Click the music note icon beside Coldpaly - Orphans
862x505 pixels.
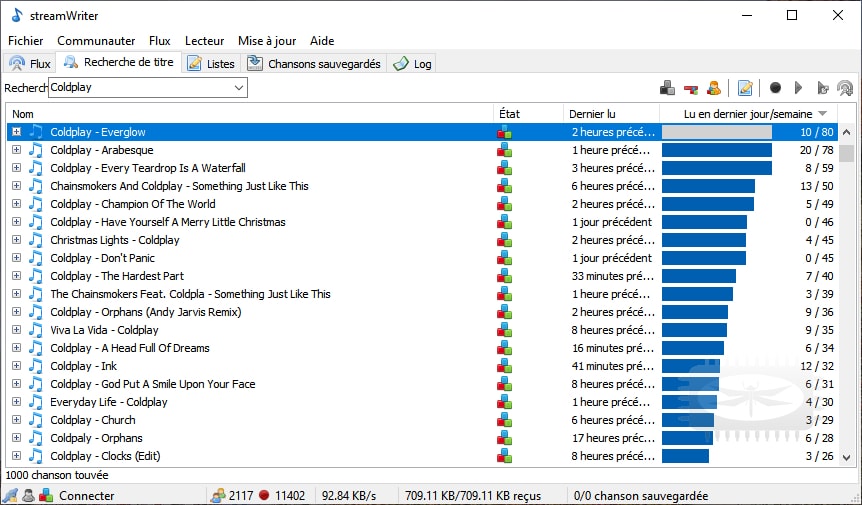(36, 438)
